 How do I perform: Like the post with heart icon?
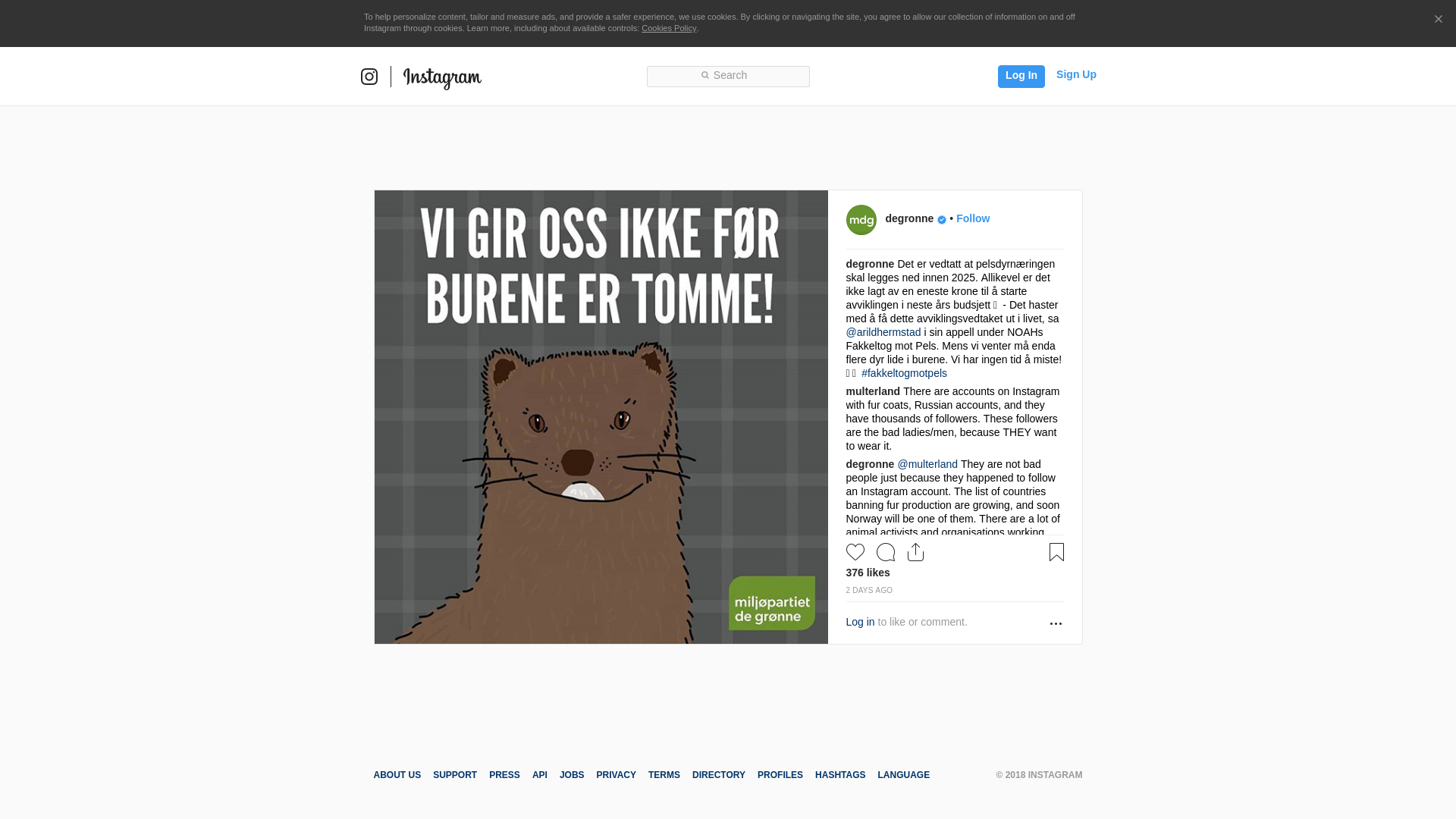point(855,552)
